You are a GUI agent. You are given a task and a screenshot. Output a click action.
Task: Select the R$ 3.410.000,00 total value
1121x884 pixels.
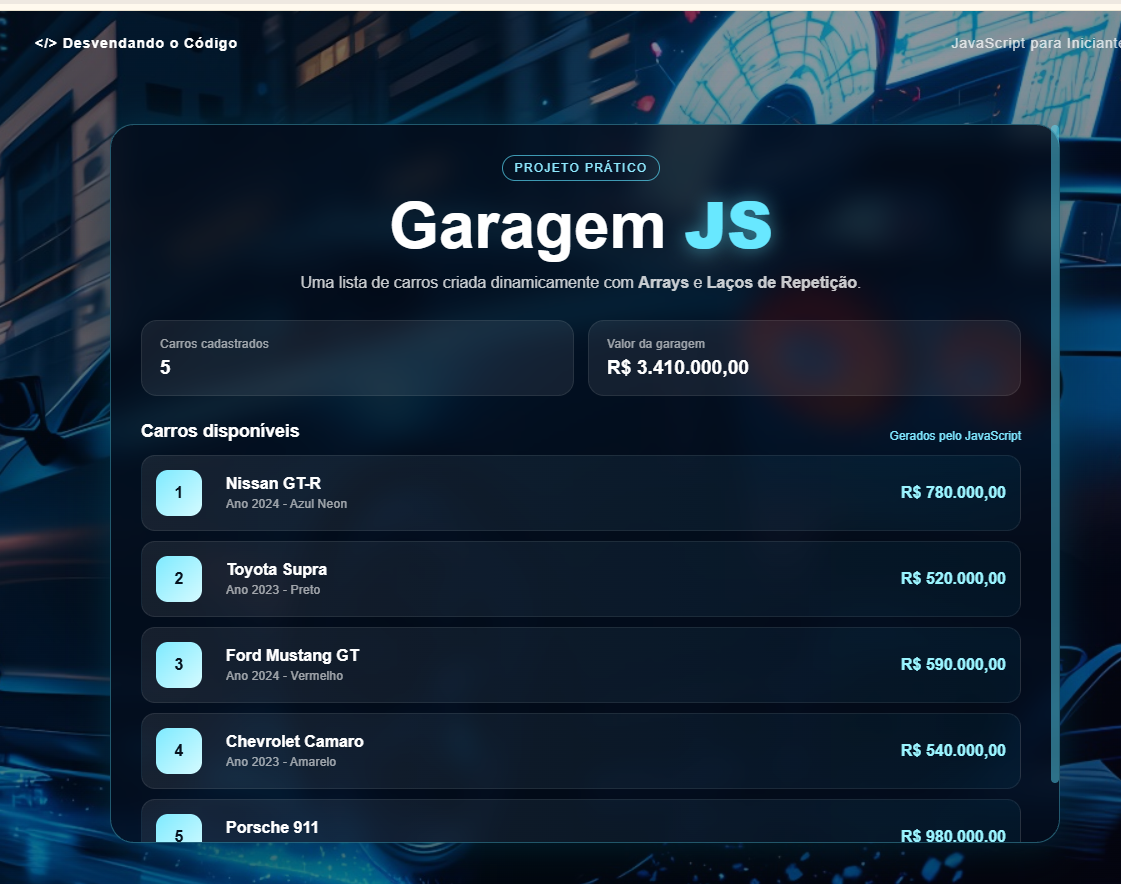[x=678, y=368]
